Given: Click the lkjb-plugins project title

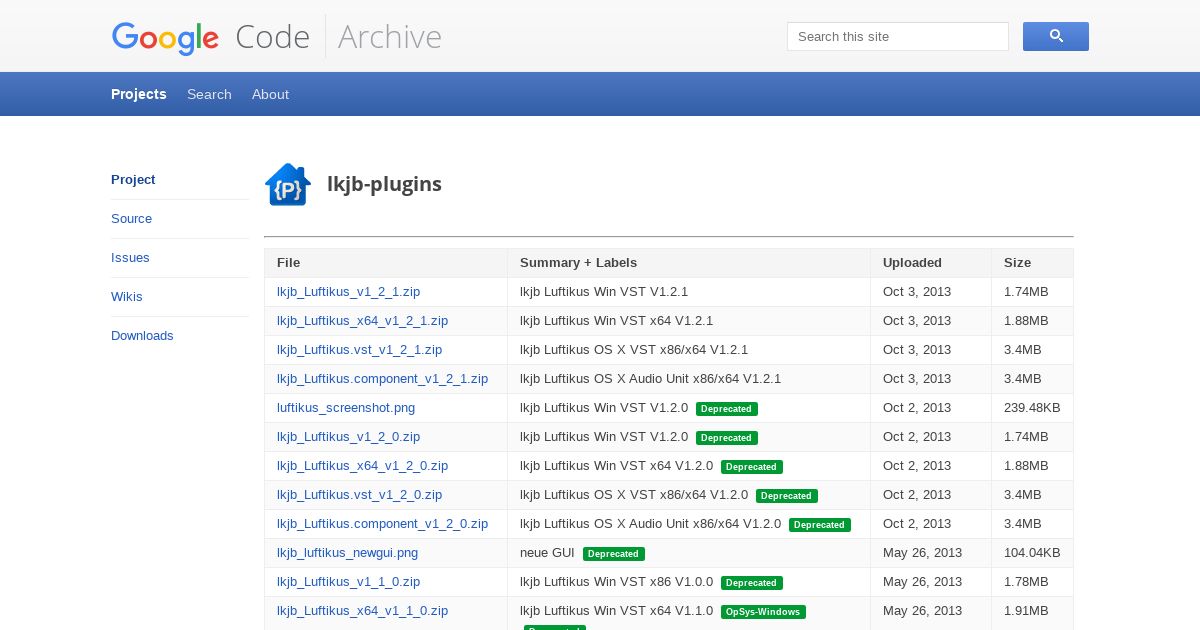Looking at the screenshot, I should click(x=384, y=184).
